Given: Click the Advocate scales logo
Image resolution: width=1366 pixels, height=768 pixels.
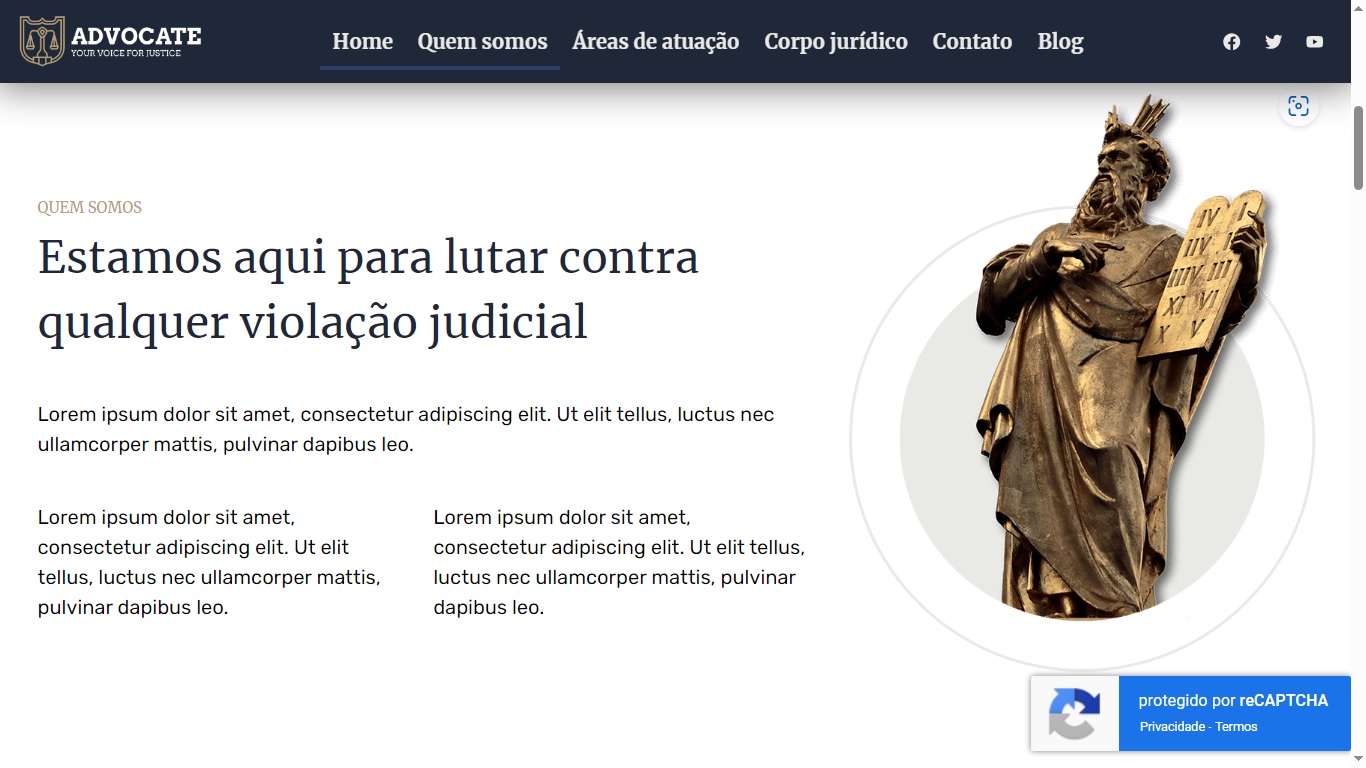Looking at the screenshot, I should tap(42, 41).
